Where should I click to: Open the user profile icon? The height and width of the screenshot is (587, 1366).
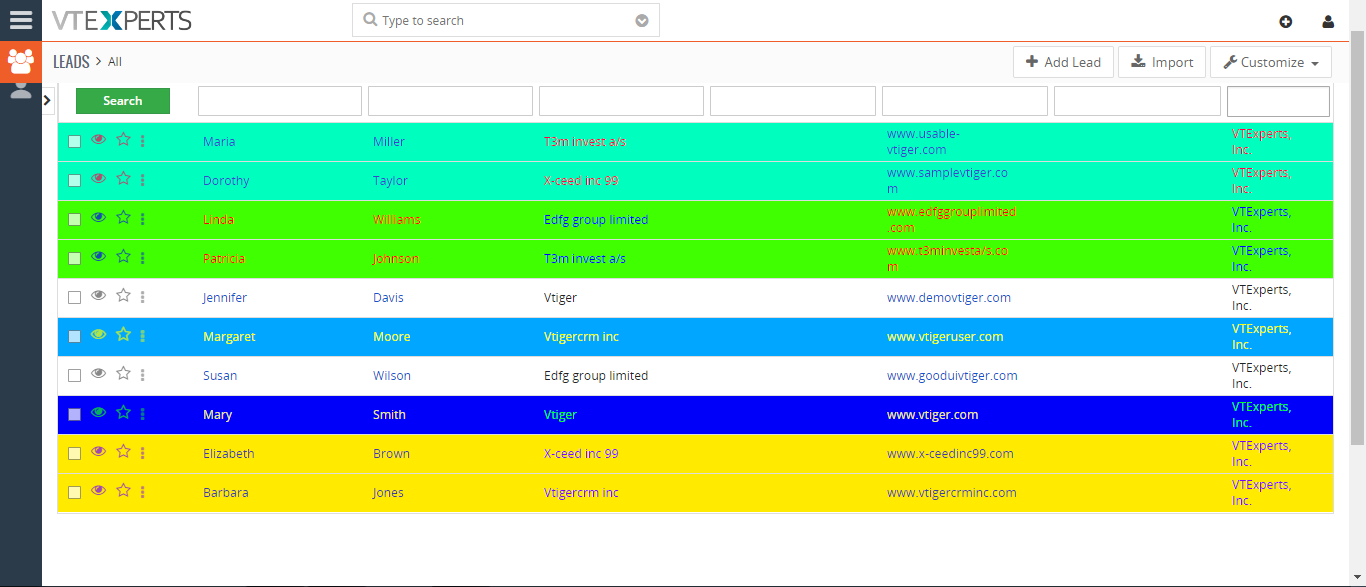coord(1328,21)
